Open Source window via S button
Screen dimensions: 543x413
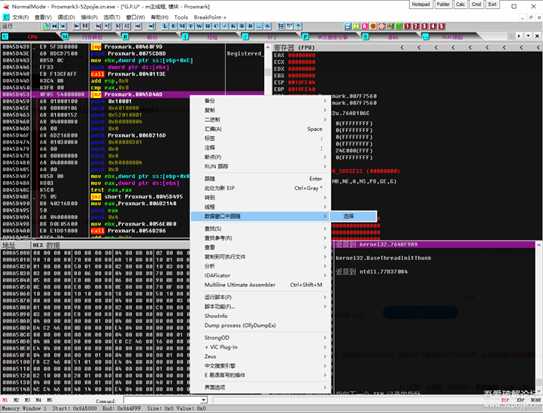click(x=267, y=26)
